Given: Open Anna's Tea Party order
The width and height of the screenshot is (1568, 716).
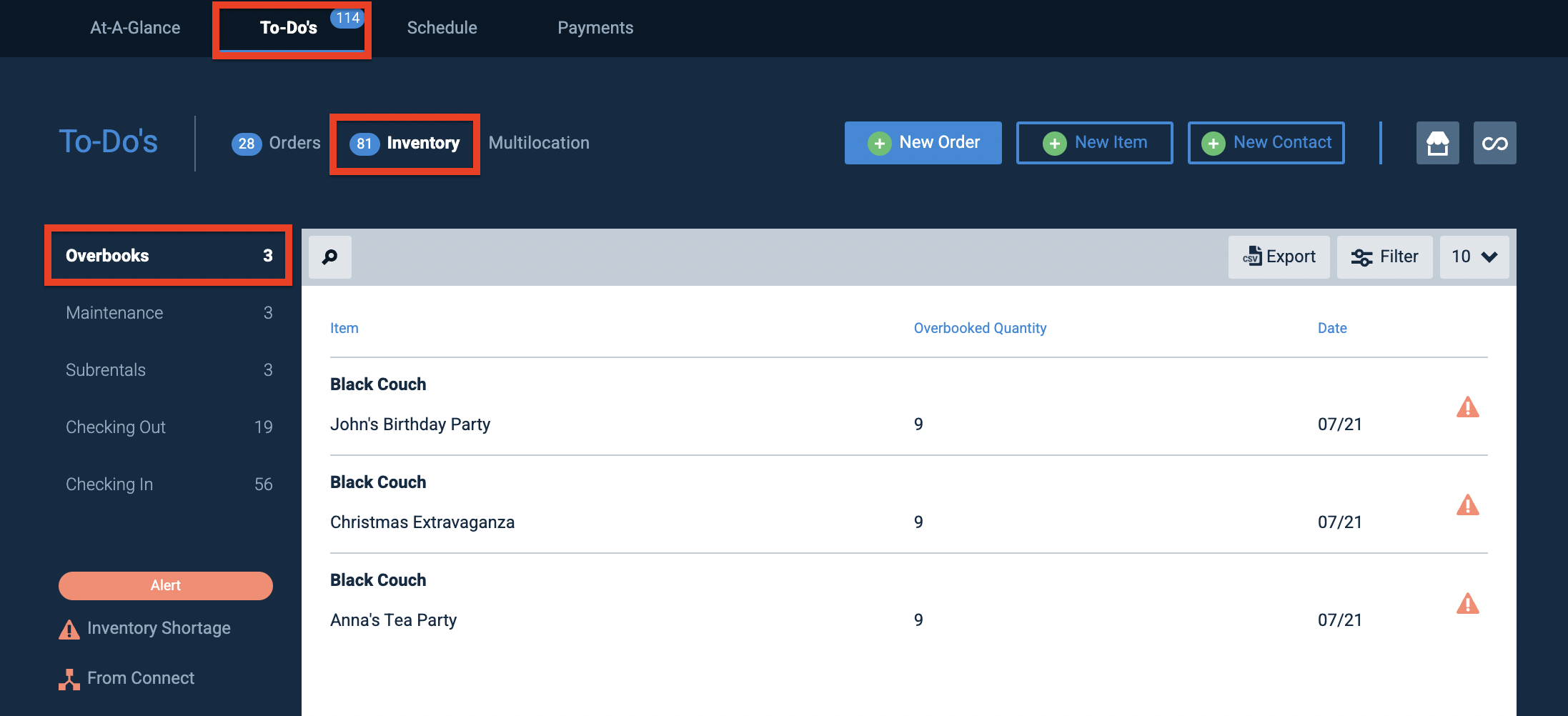Looking at the screenshot, I should (393, 620).
